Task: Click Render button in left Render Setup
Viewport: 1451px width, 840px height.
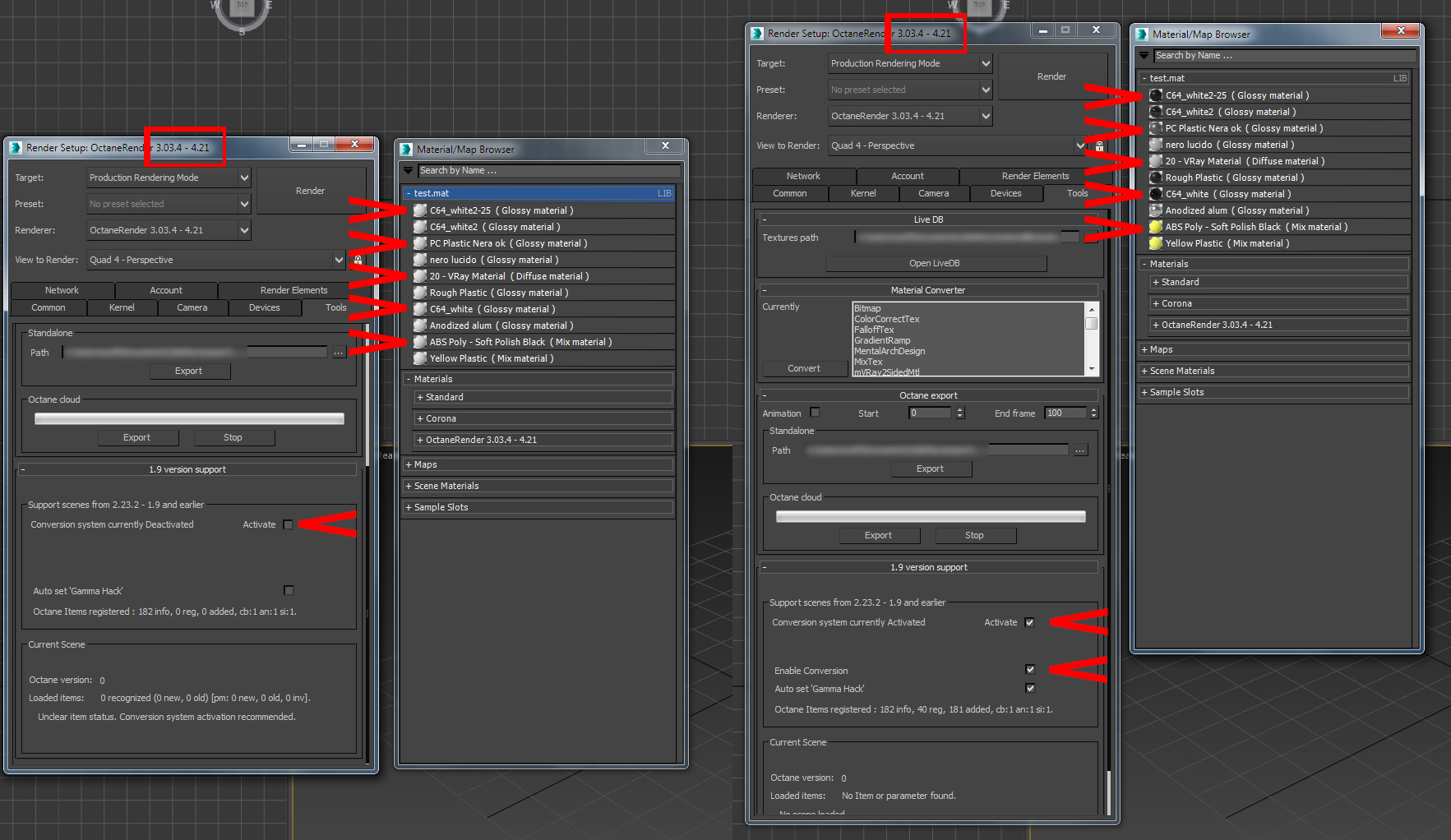Action: pyautogui.click(x=310, y=191)
